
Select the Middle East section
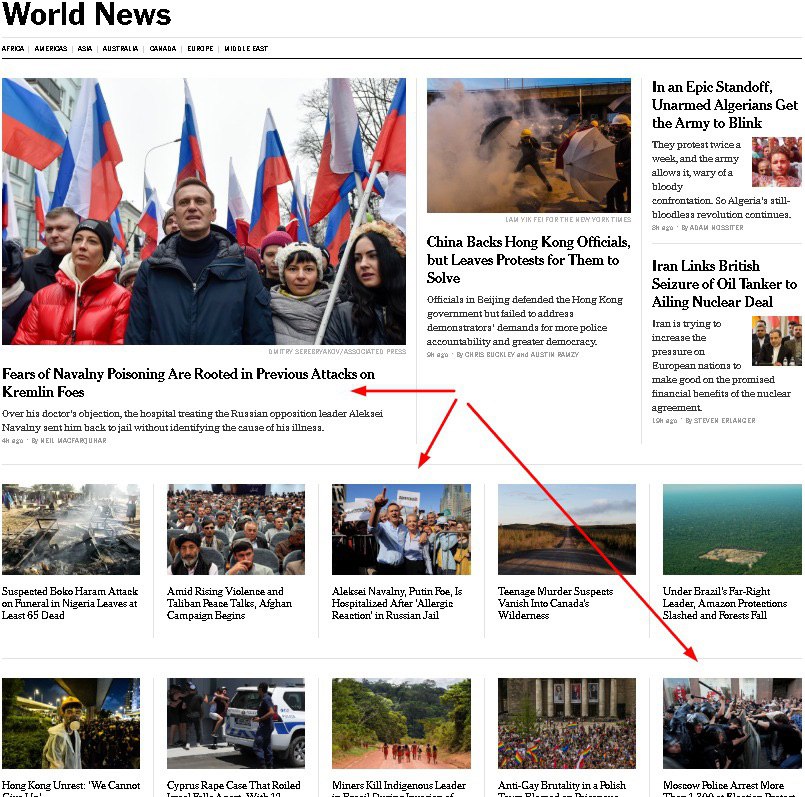246,48
